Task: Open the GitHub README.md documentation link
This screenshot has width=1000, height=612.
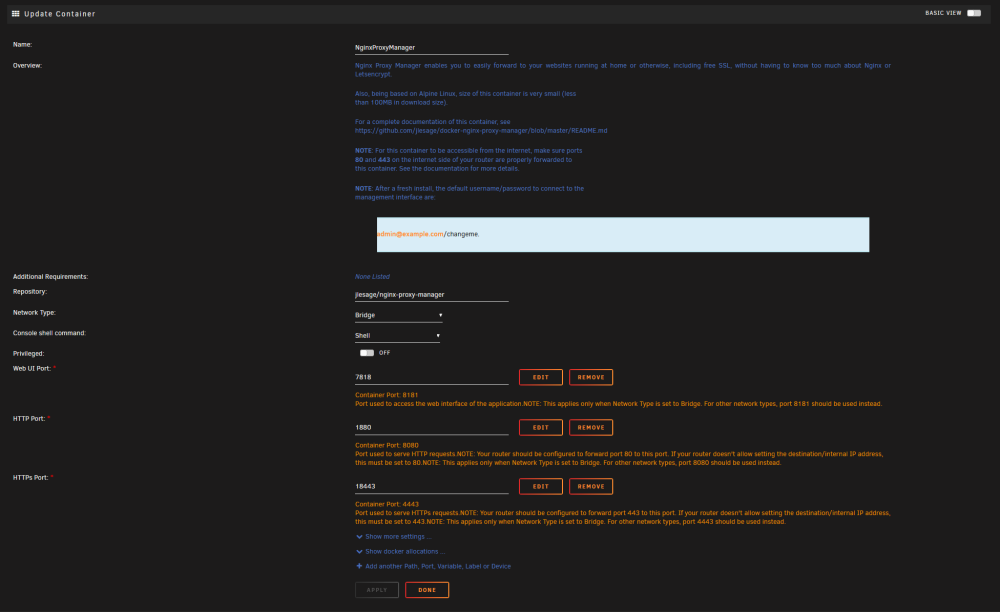Action: pos(481,131)
